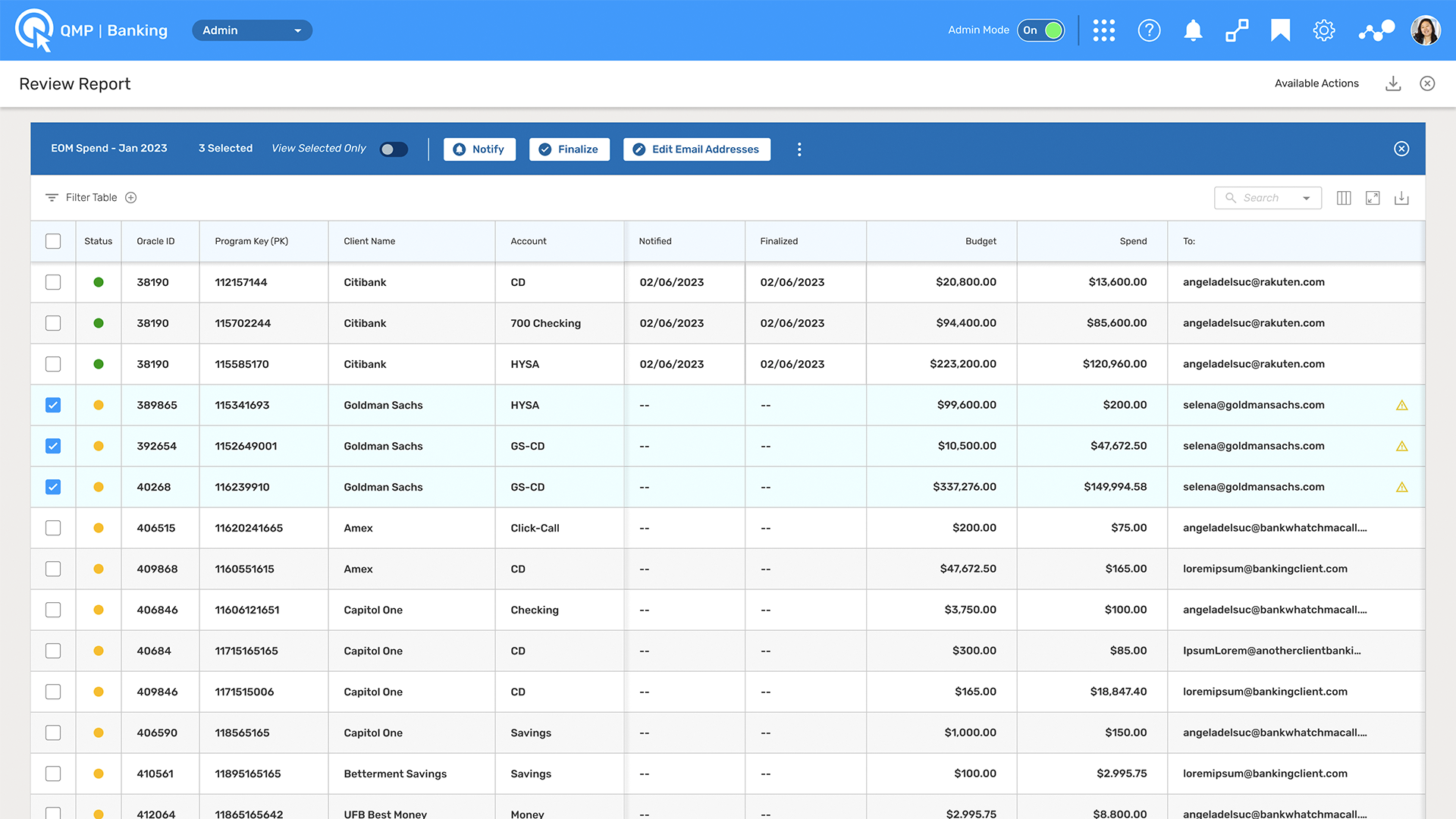
Task: Click the magnifier icon in search box
Action: (1231, 198)
